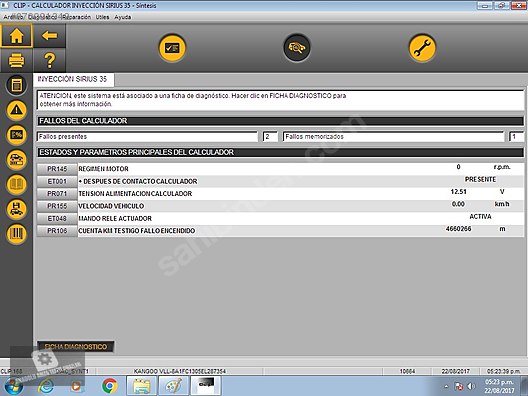Print the page with the printer icon
The height and width of the screenshot is (396, 528).
[x=16, y=61]
